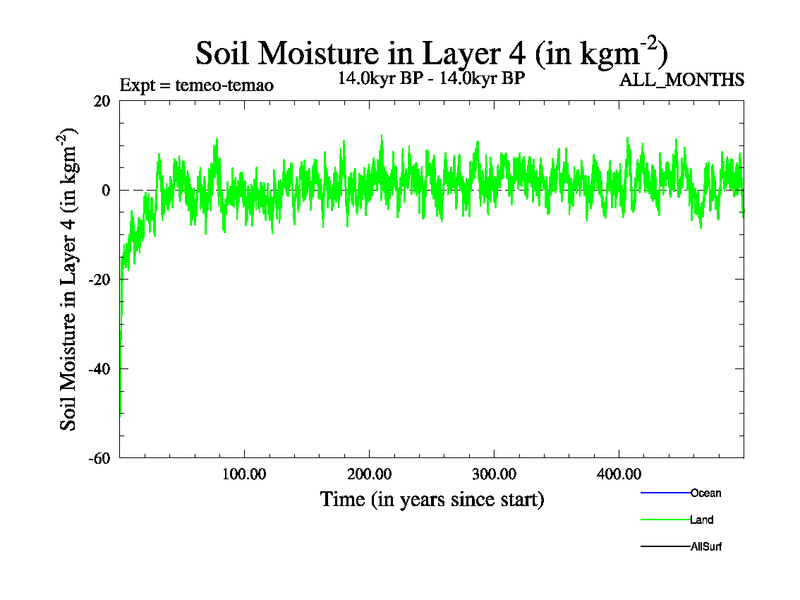Click the -40 y-axis tick label
The width and height of the screenshot is (800, 600).
(98, 369)
